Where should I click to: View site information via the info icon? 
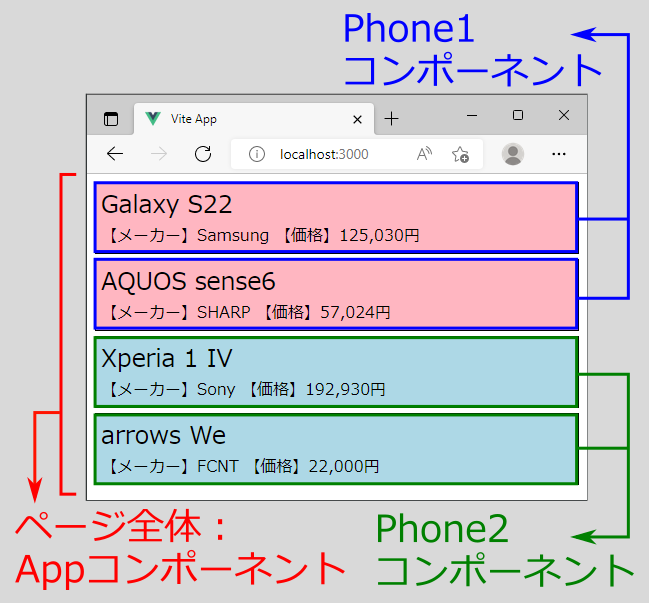257,154
